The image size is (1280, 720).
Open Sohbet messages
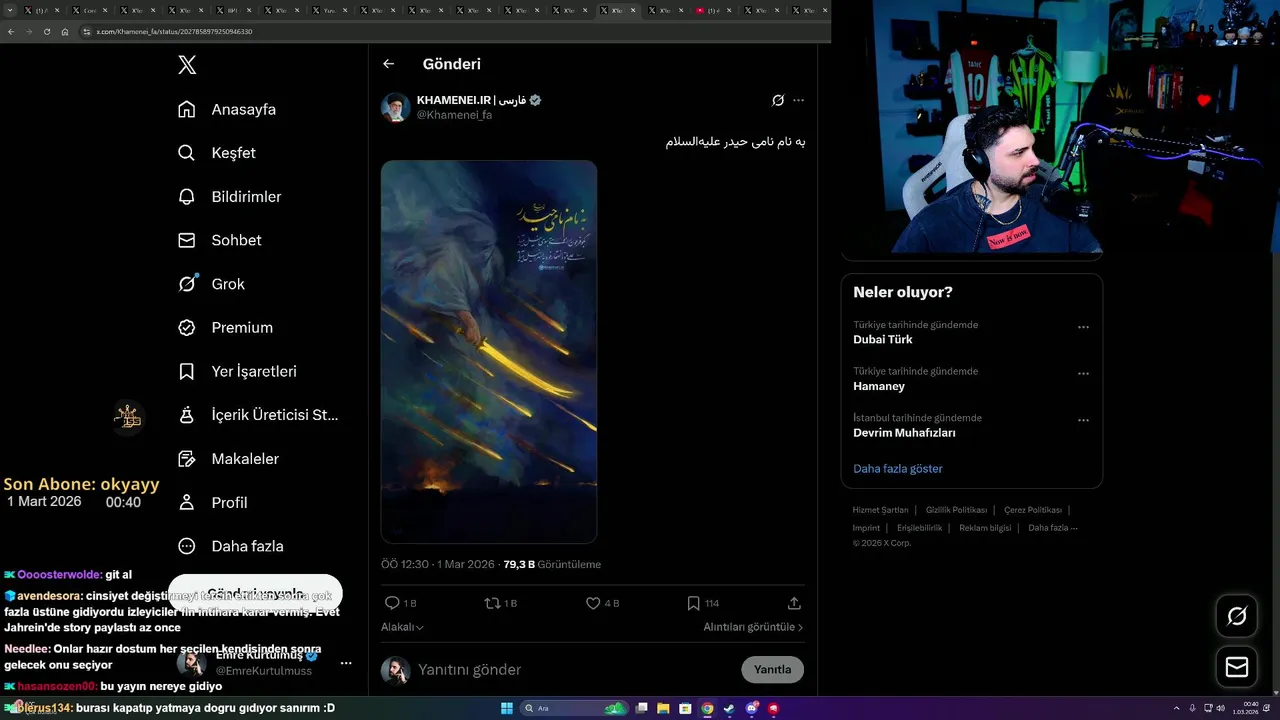click(x=219, y=240)
